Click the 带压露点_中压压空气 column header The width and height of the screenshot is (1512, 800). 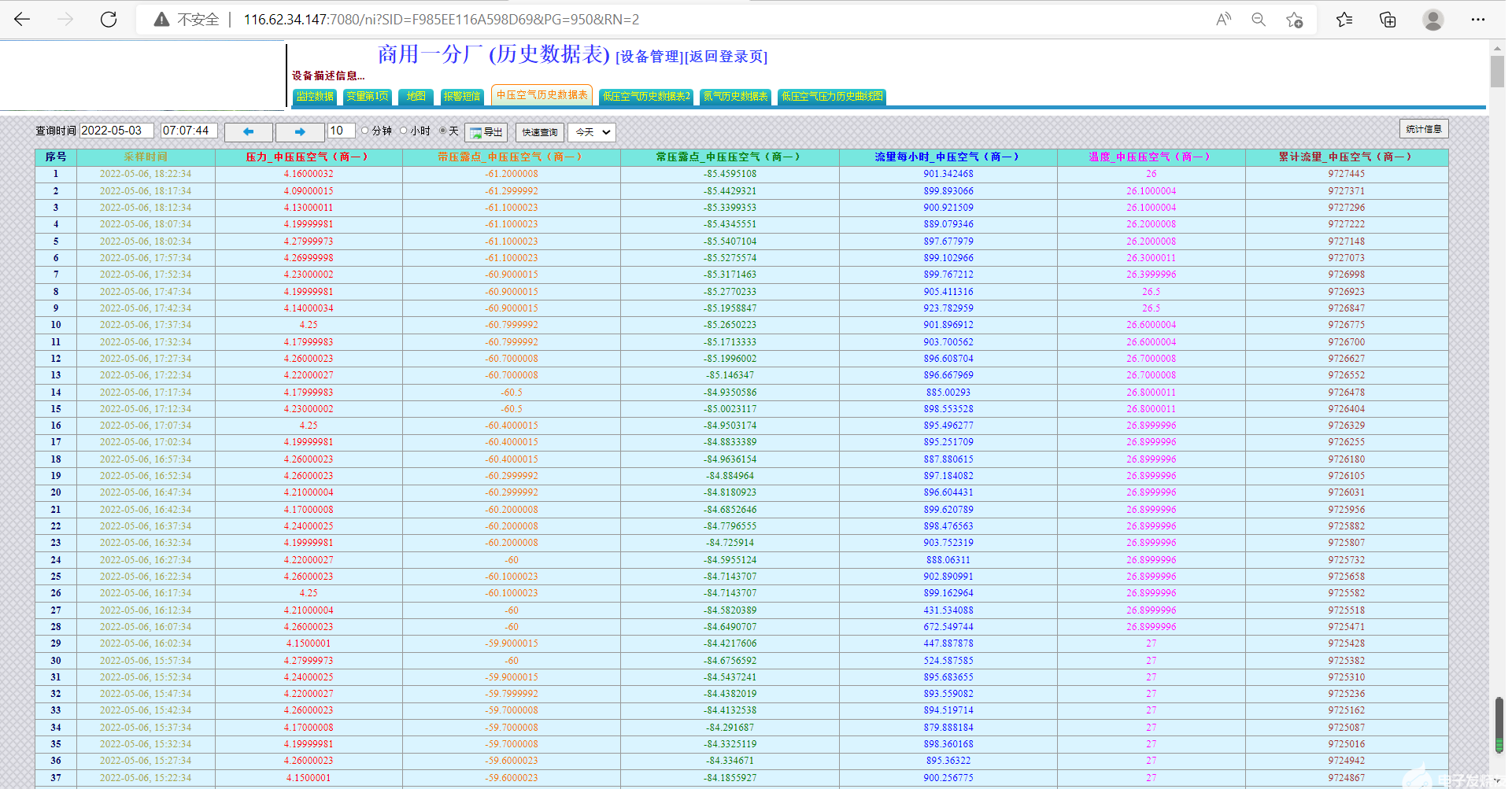[x=512, y=157]
